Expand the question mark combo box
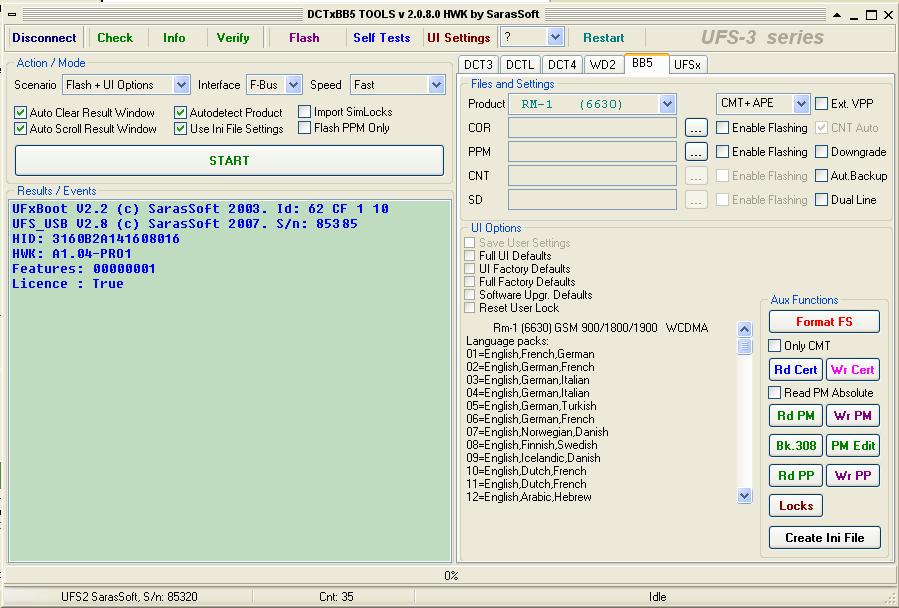The height and width of the screenshot is (608, 899). point(554,37)
